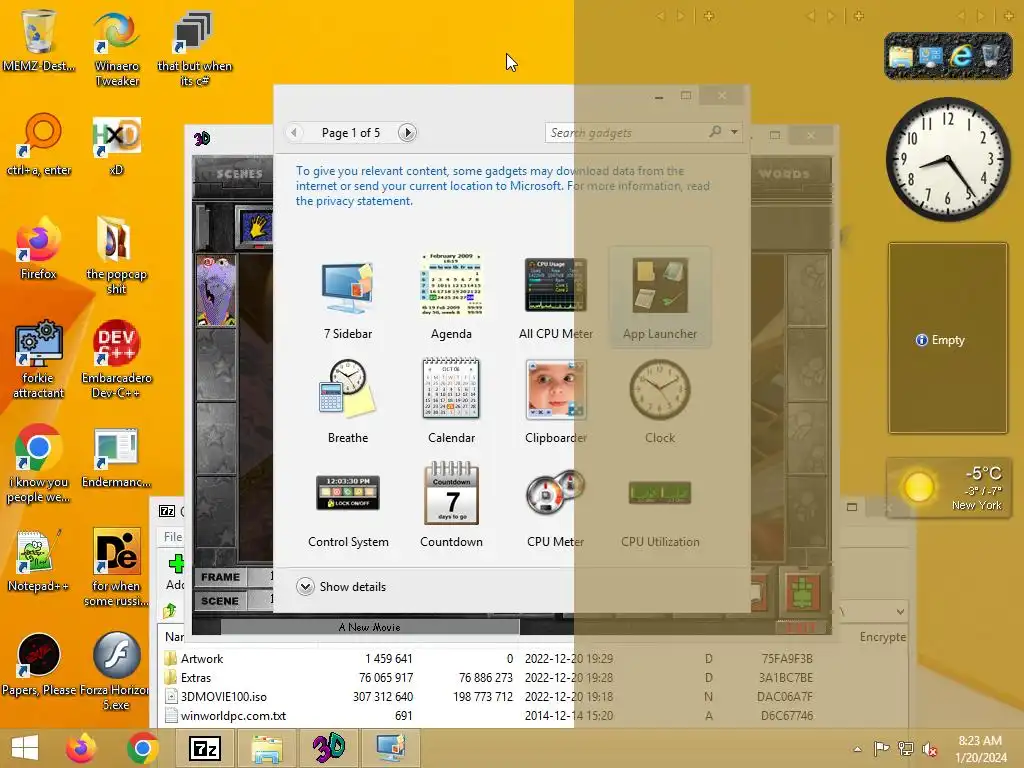Select the Control System gadget

(347, 505)
